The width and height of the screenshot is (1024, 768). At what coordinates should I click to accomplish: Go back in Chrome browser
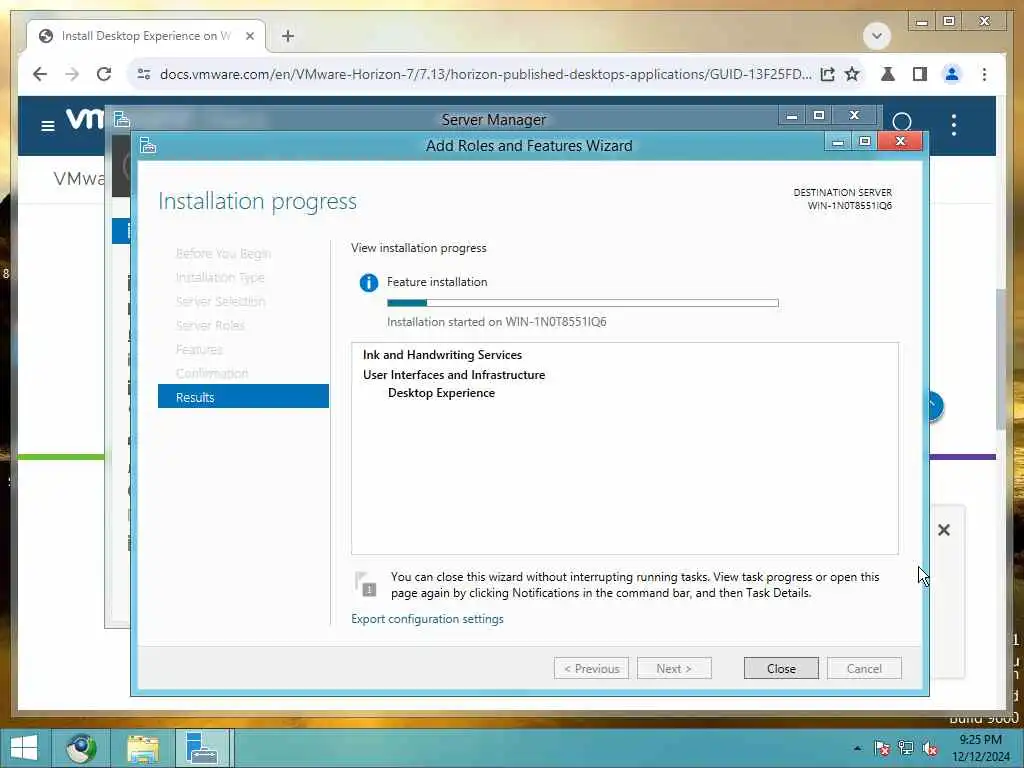40,74
